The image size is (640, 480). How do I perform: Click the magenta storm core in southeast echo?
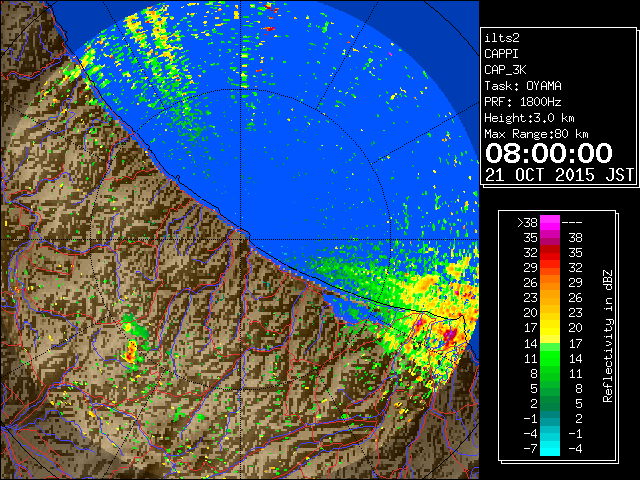click(450, 335)
